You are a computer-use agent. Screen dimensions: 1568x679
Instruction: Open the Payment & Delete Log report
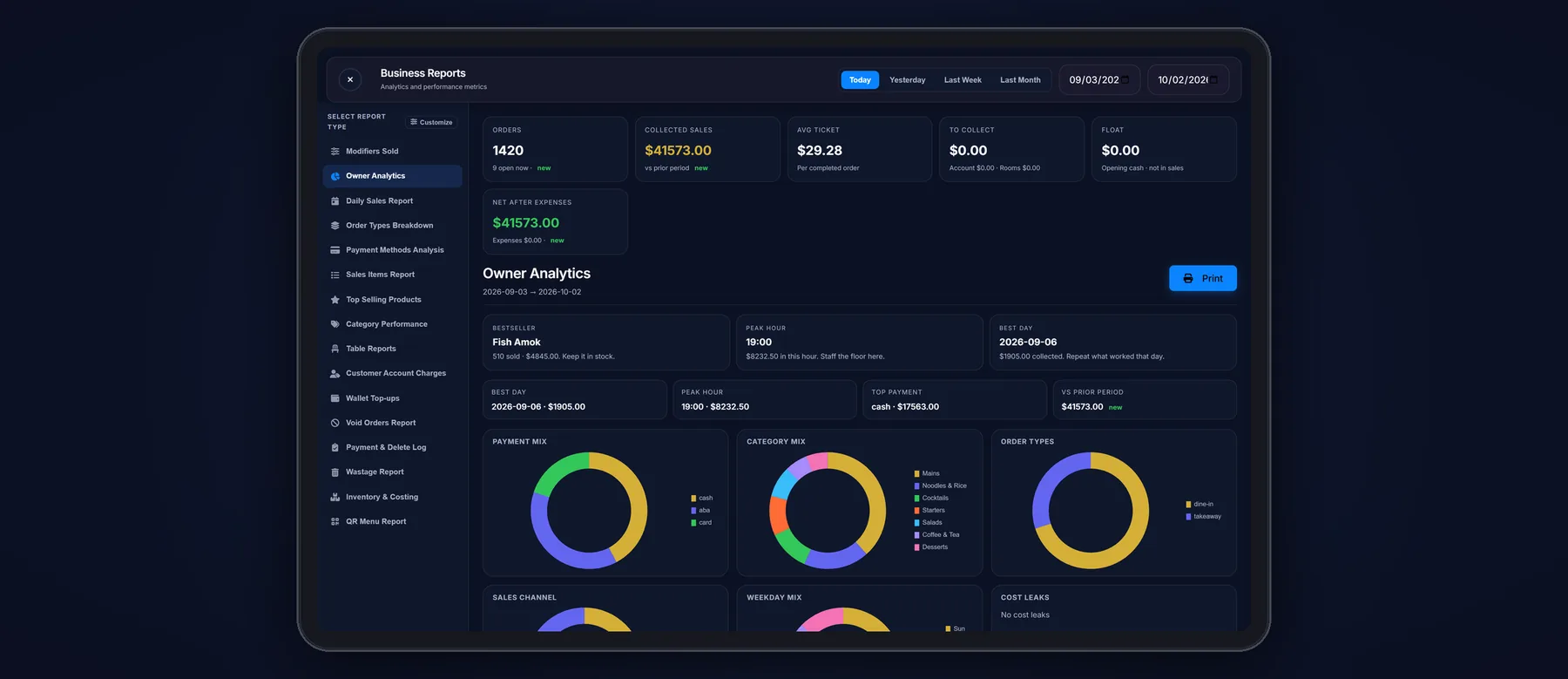(392, 447)
